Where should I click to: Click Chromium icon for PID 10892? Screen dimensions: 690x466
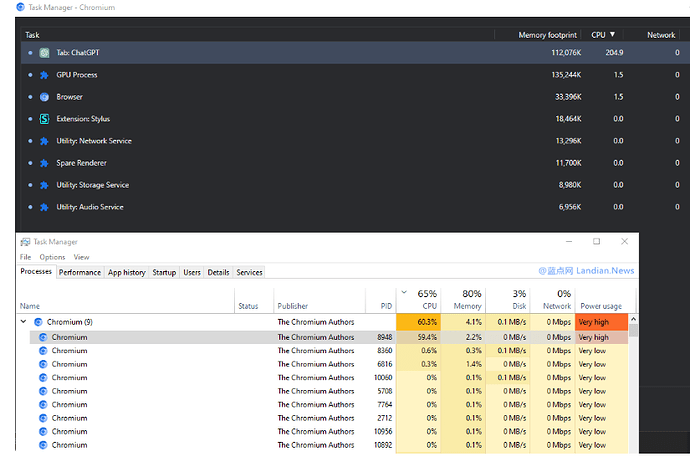pos(43,445)
